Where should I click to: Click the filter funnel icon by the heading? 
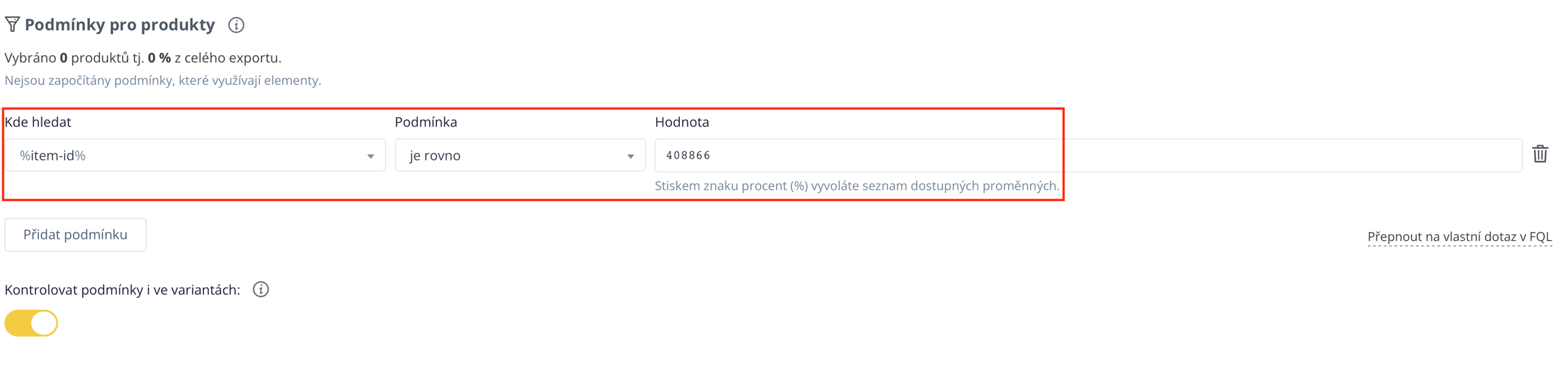[x=12, y=24]
